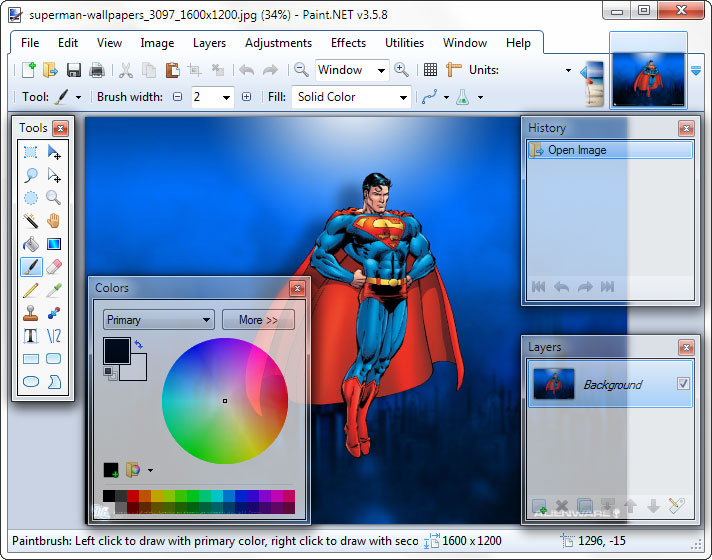Open the image list dropdown arrow
This screenshot has height=560, width=712.
pyautogui.click(x=695, y=71)
